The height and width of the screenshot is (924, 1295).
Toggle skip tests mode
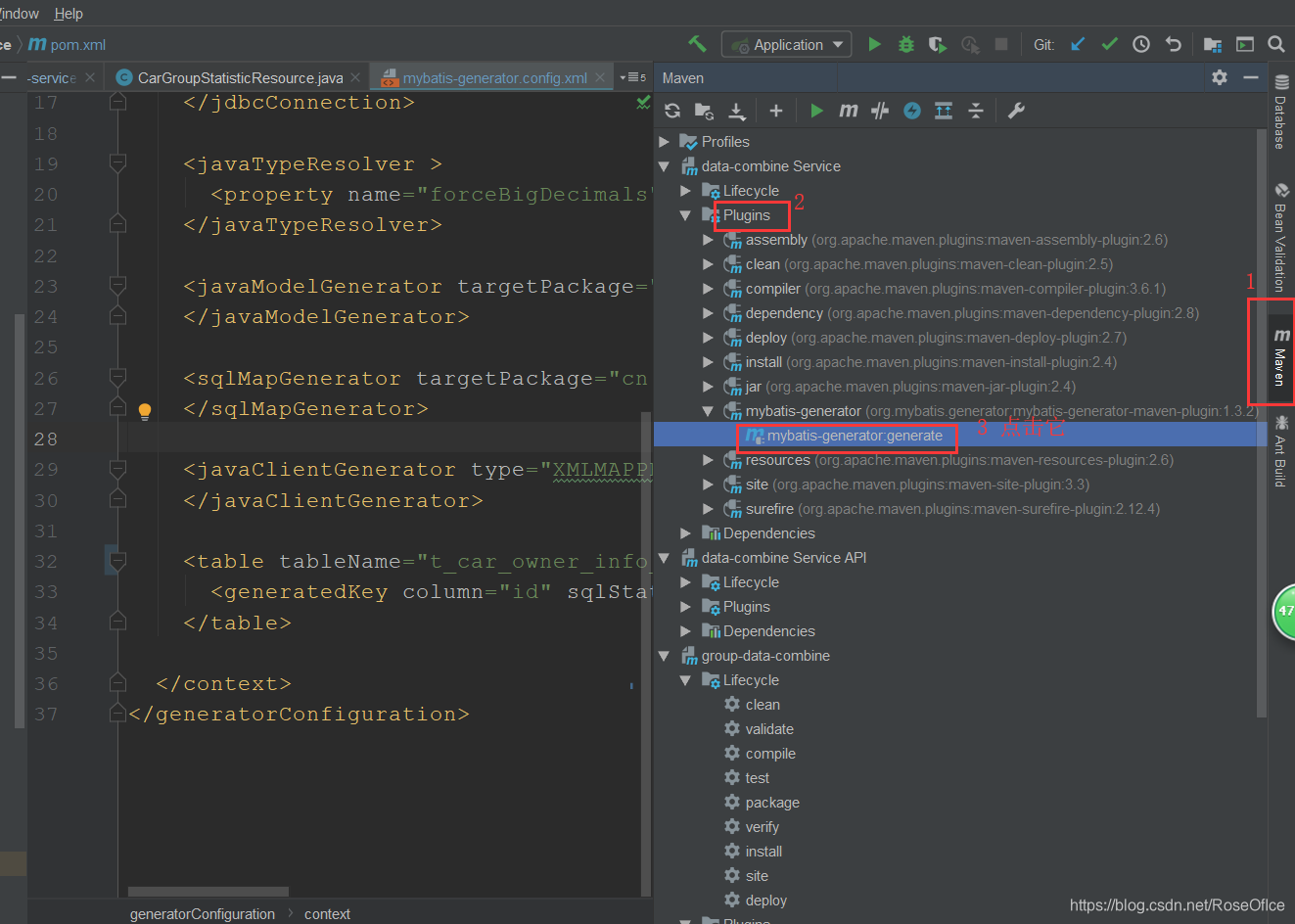912,111
